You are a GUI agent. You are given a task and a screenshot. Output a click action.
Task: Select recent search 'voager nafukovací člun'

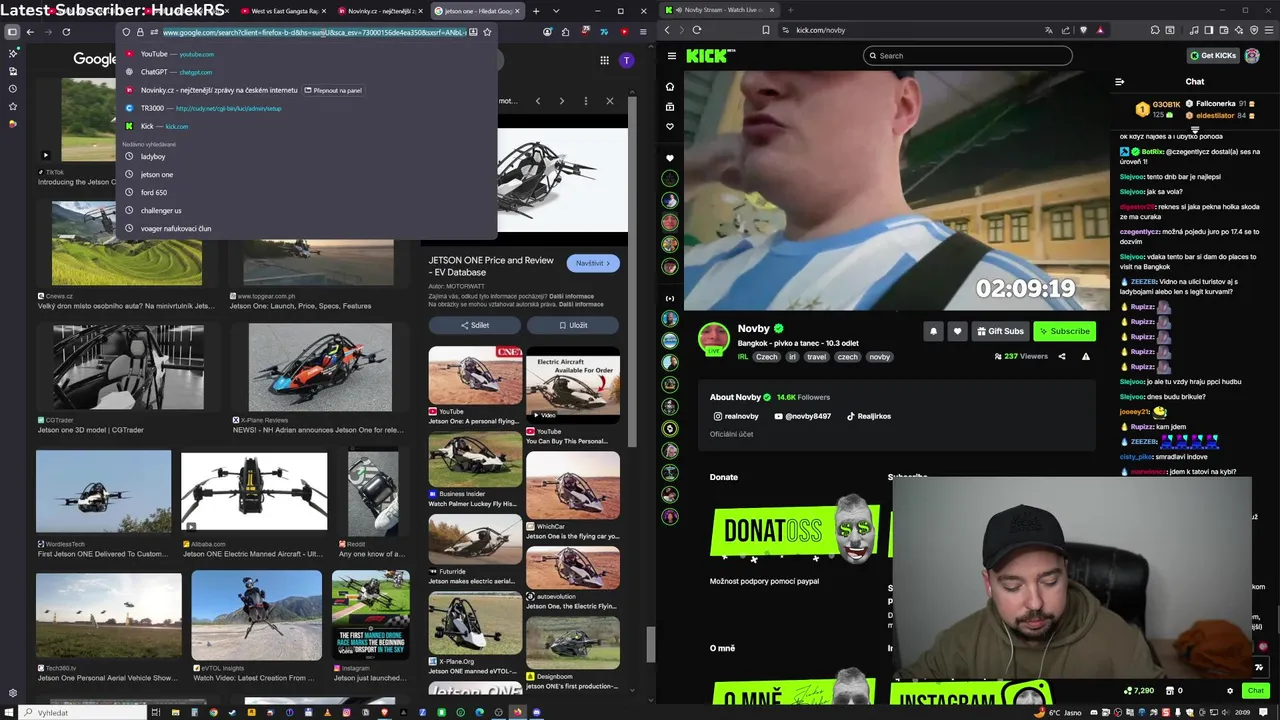(x=306, y=228)
